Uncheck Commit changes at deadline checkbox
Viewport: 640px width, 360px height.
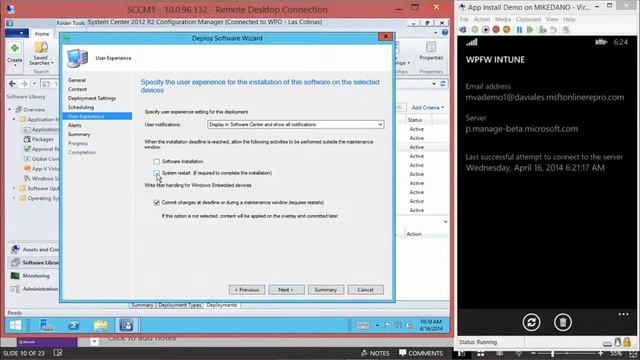point(157,202)
